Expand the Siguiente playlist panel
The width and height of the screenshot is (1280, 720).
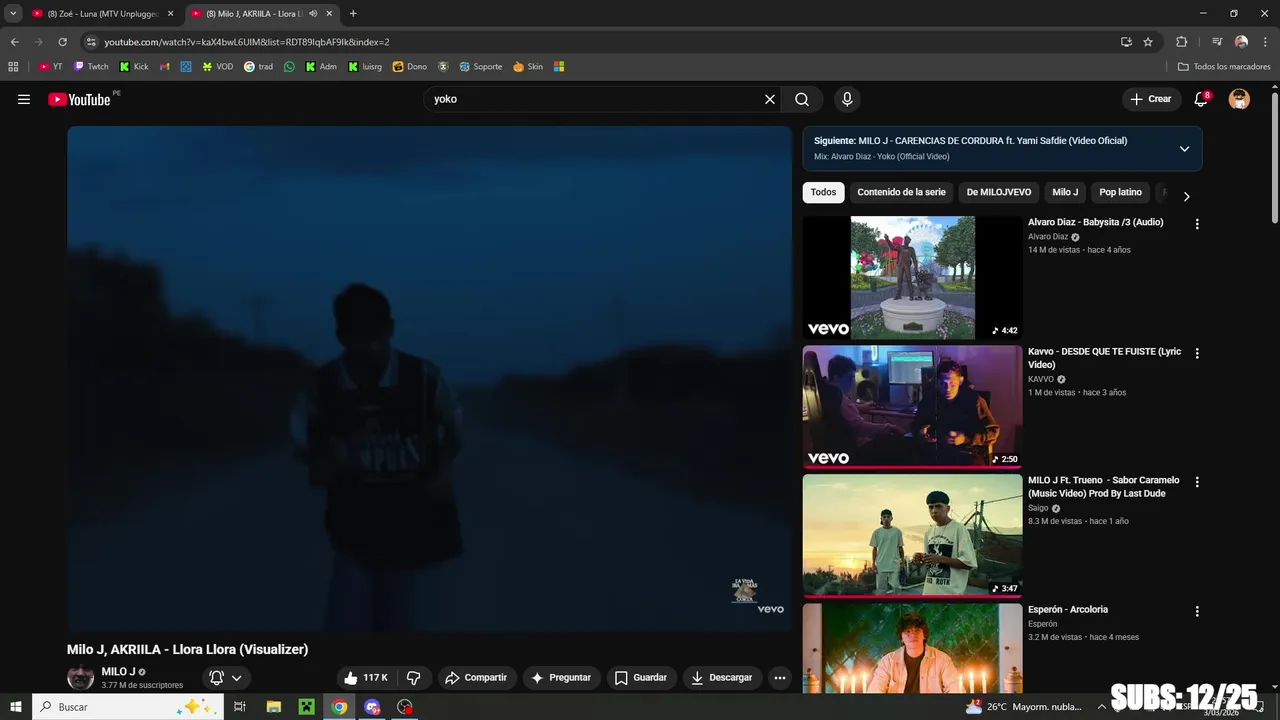pyautogui.click(x=1184, y=149)
